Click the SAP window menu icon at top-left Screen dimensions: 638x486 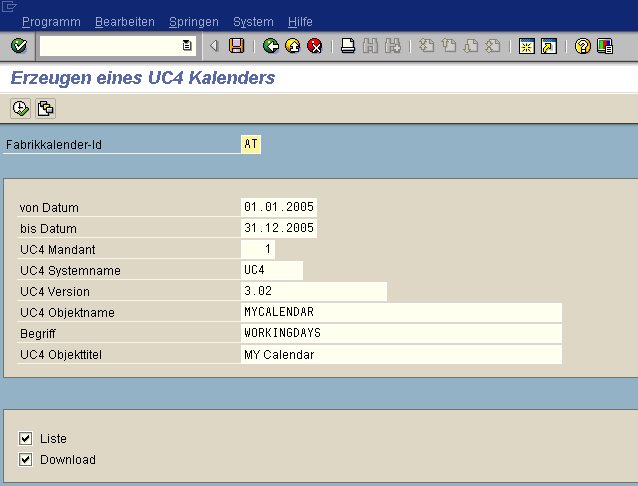[9, 6]
